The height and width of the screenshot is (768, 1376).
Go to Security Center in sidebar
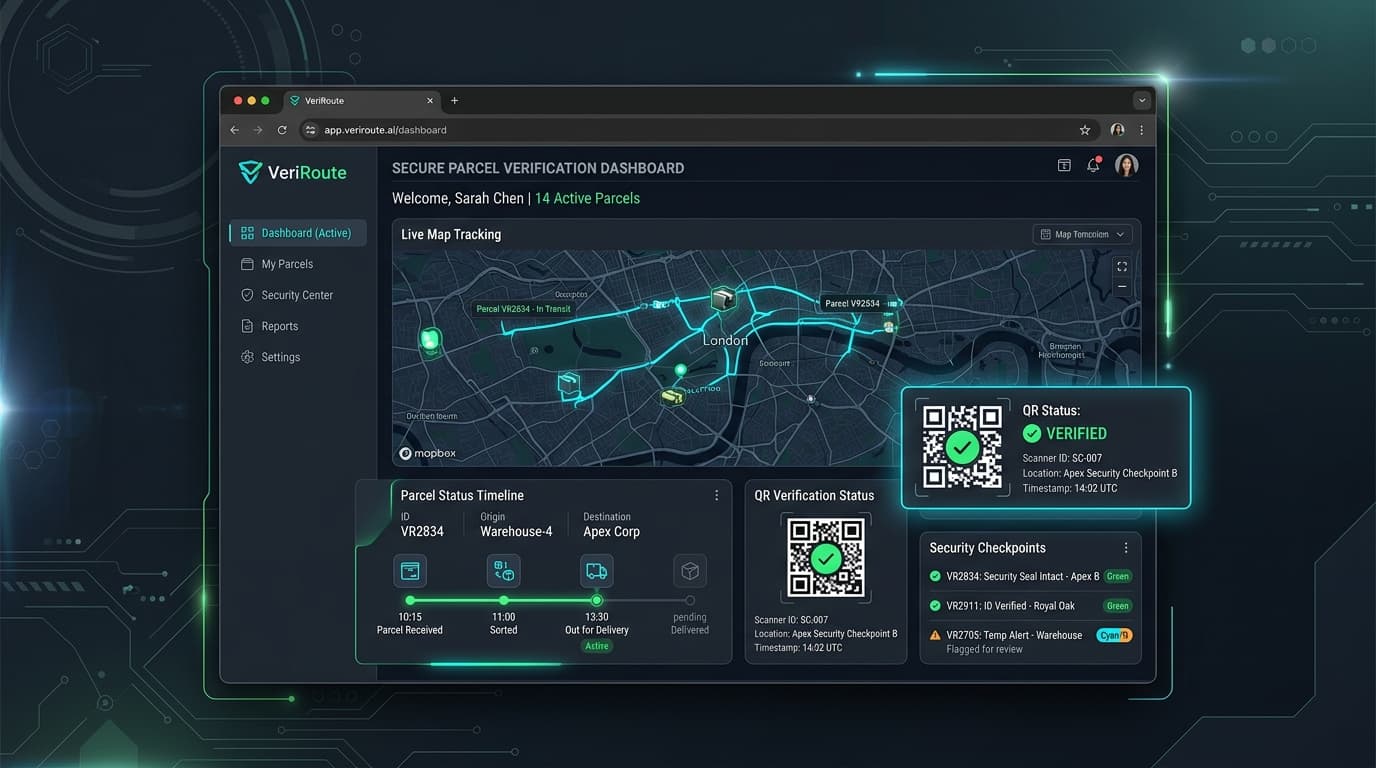tap(297, 295)
